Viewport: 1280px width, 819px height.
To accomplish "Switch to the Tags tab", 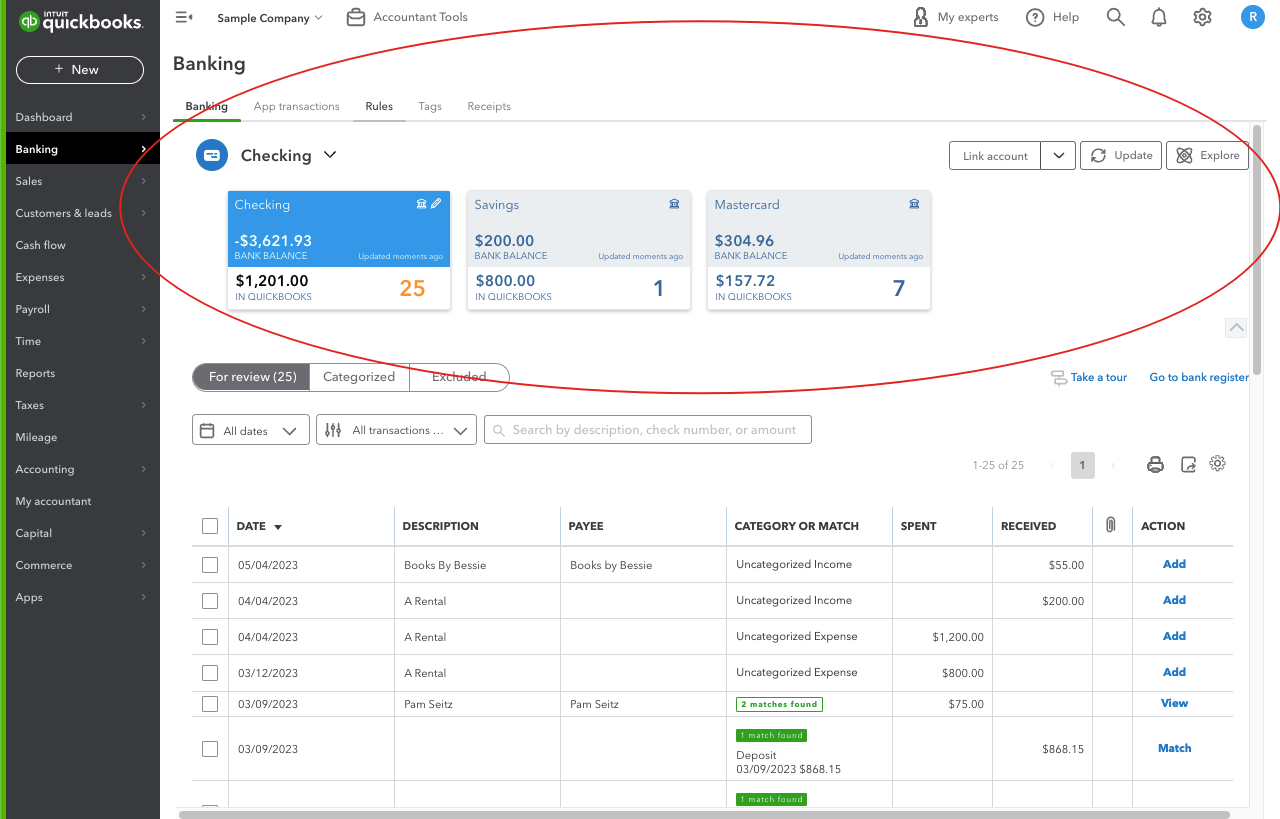I will tap(430, 106).
